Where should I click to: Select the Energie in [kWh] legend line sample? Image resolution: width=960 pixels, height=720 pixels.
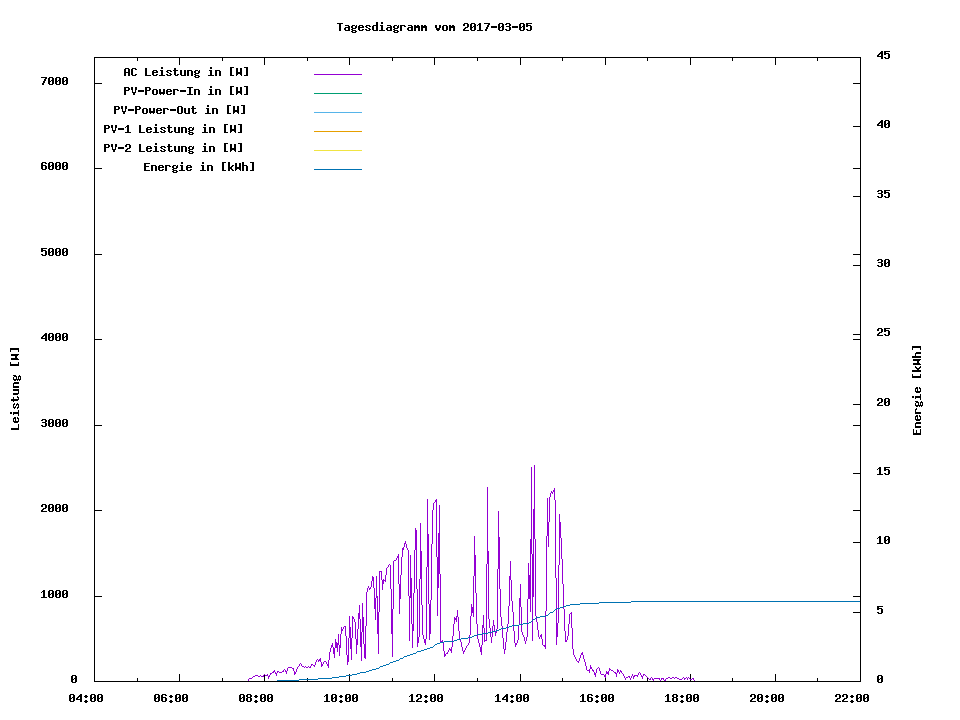(x=337, y=169)
